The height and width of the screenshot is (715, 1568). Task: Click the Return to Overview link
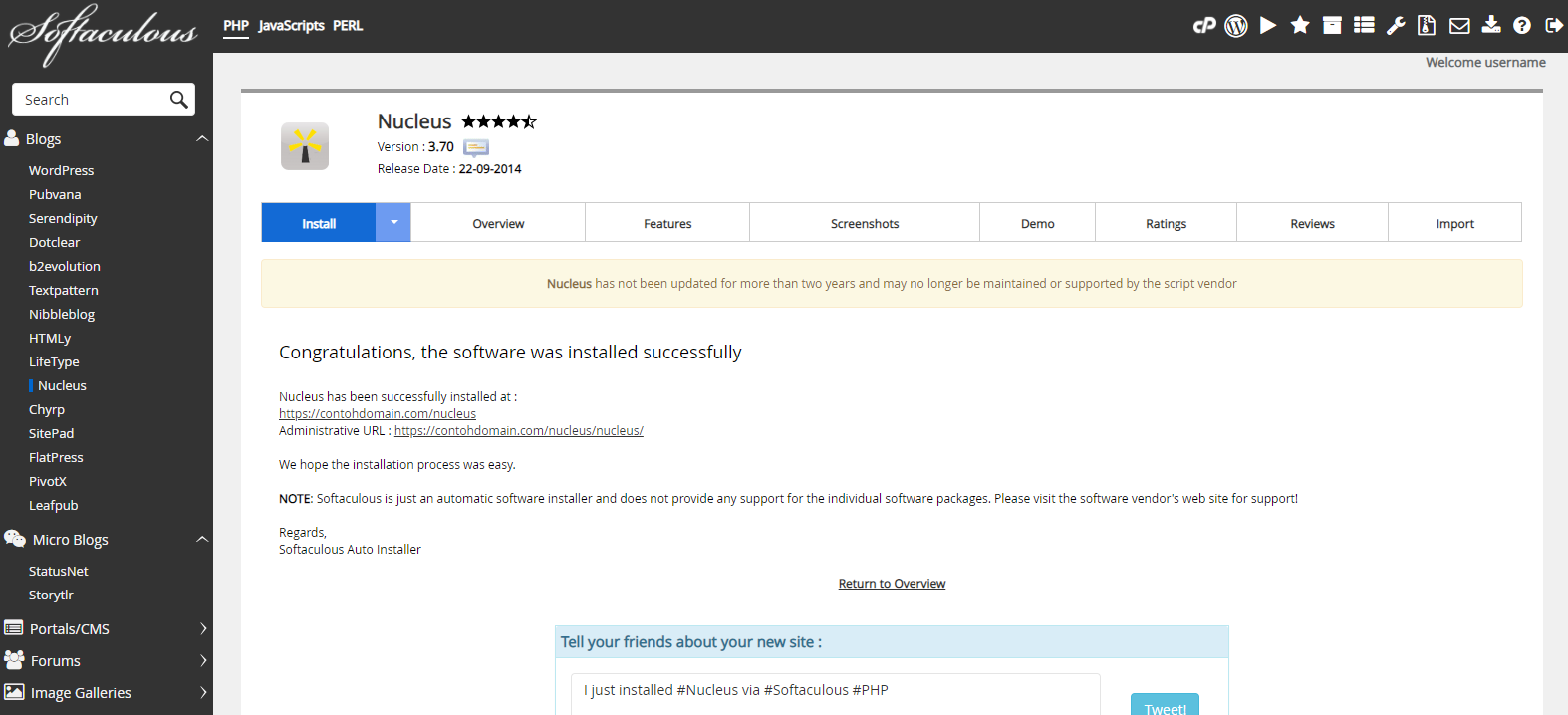(892, 584)
